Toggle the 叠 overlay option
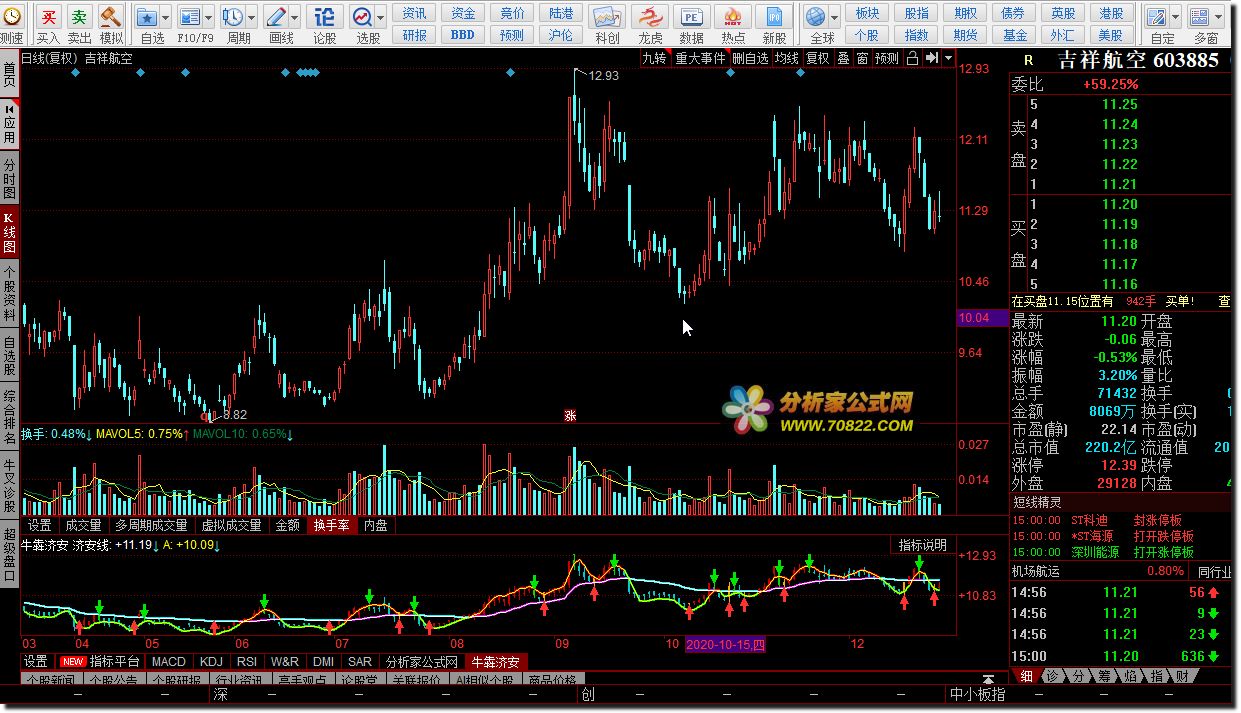This screenshot has height=713, width=1241. click(843, 58)
